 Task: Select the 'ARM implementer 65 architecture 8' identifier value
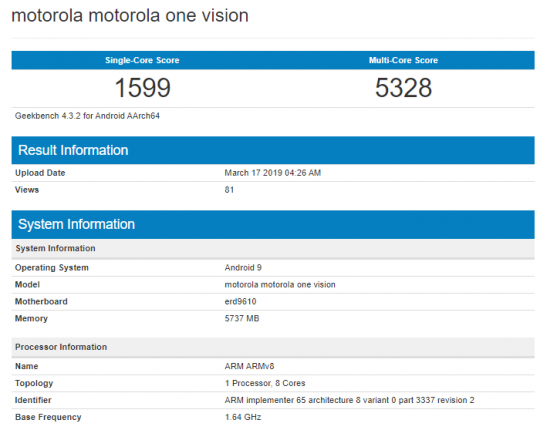pos(349,400)
